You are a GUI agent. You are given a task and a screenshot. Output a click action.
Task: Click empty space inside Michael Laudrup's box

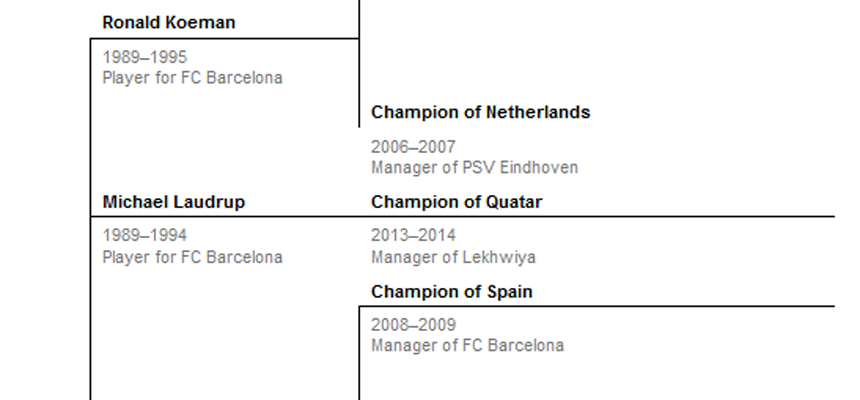pos(225,329)
